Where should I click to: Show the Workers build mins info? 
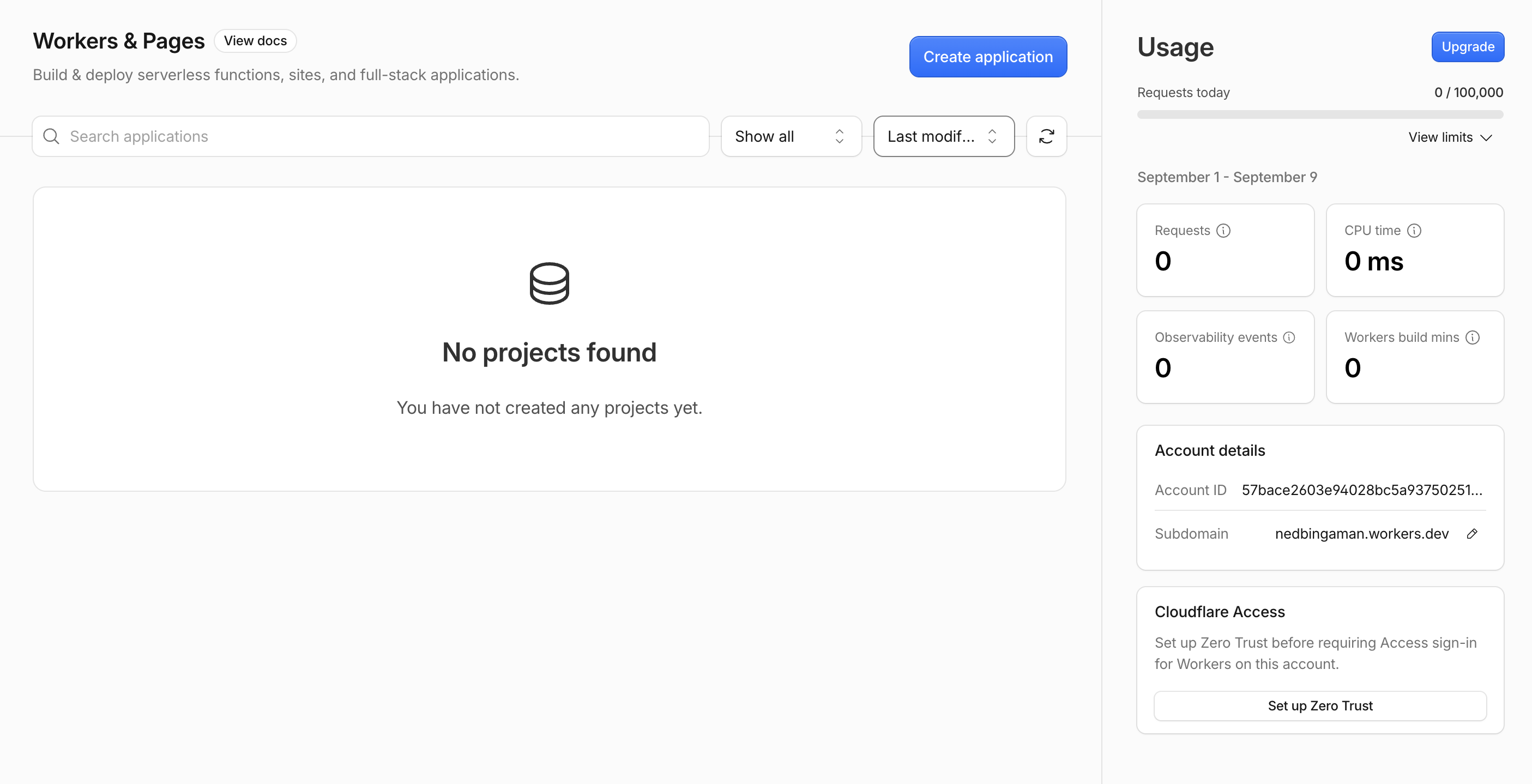click(1473, 338)
